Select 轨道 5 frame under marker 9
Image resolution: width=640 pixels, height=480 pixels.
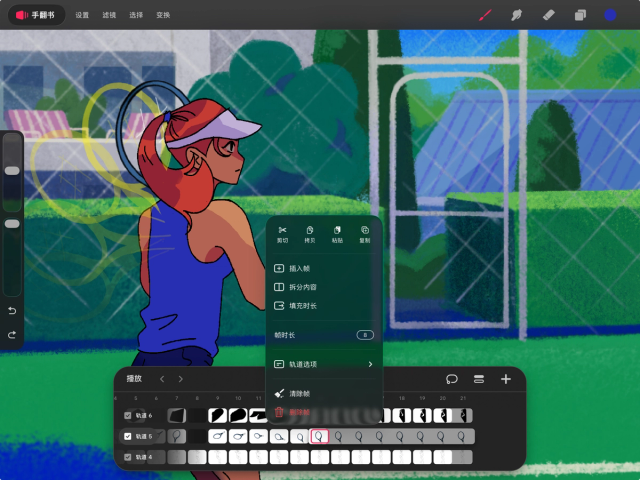click(218, 436)
